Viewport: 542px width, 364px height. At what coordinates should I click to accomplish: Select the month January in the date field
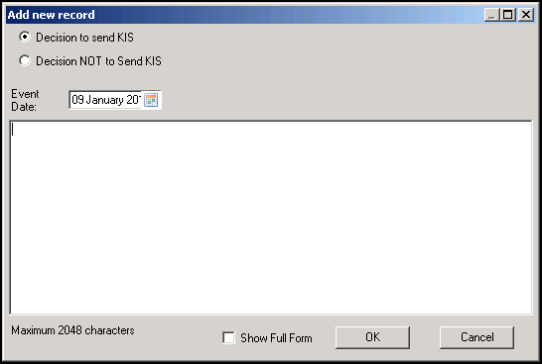[x=105, y=100]
